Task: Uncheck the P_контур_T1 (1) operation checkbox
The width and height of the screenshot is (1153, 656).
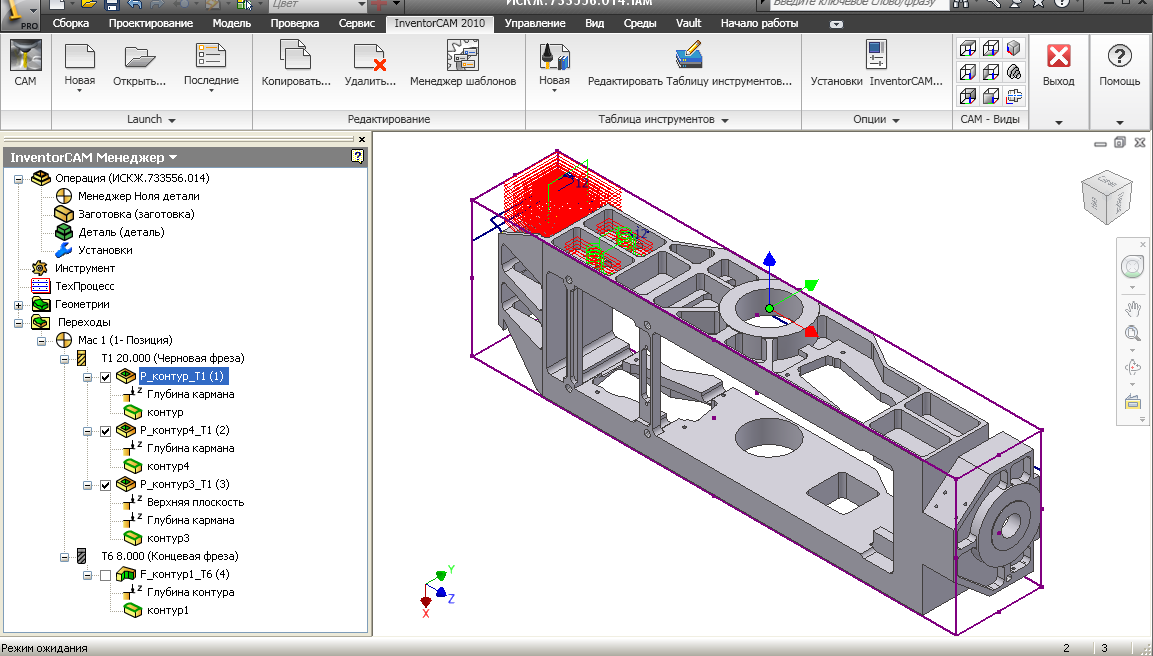Action: 106,377
